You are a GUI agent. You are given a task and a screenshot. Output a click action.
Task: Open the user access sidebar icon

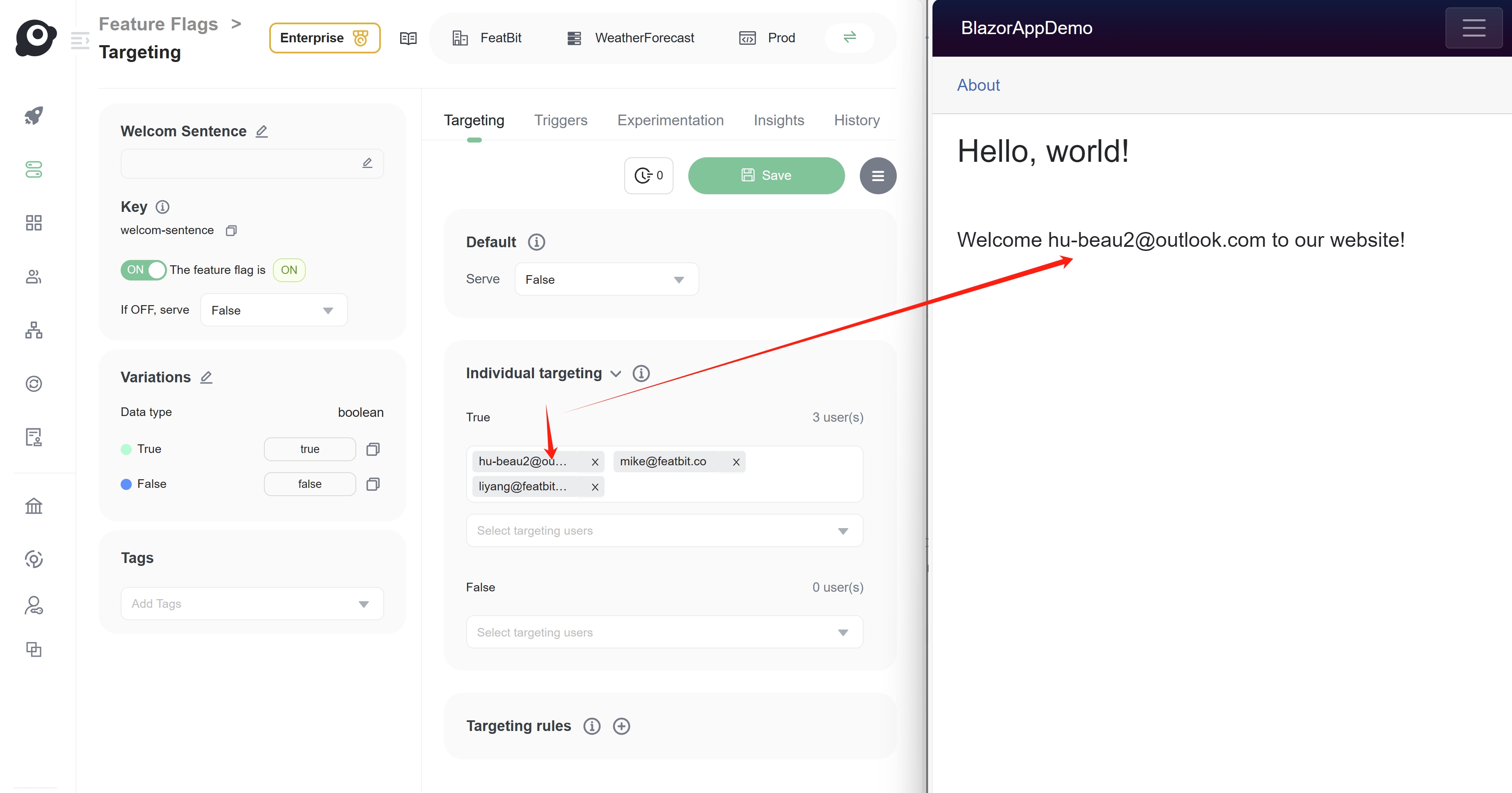click(x=34, y=606)
